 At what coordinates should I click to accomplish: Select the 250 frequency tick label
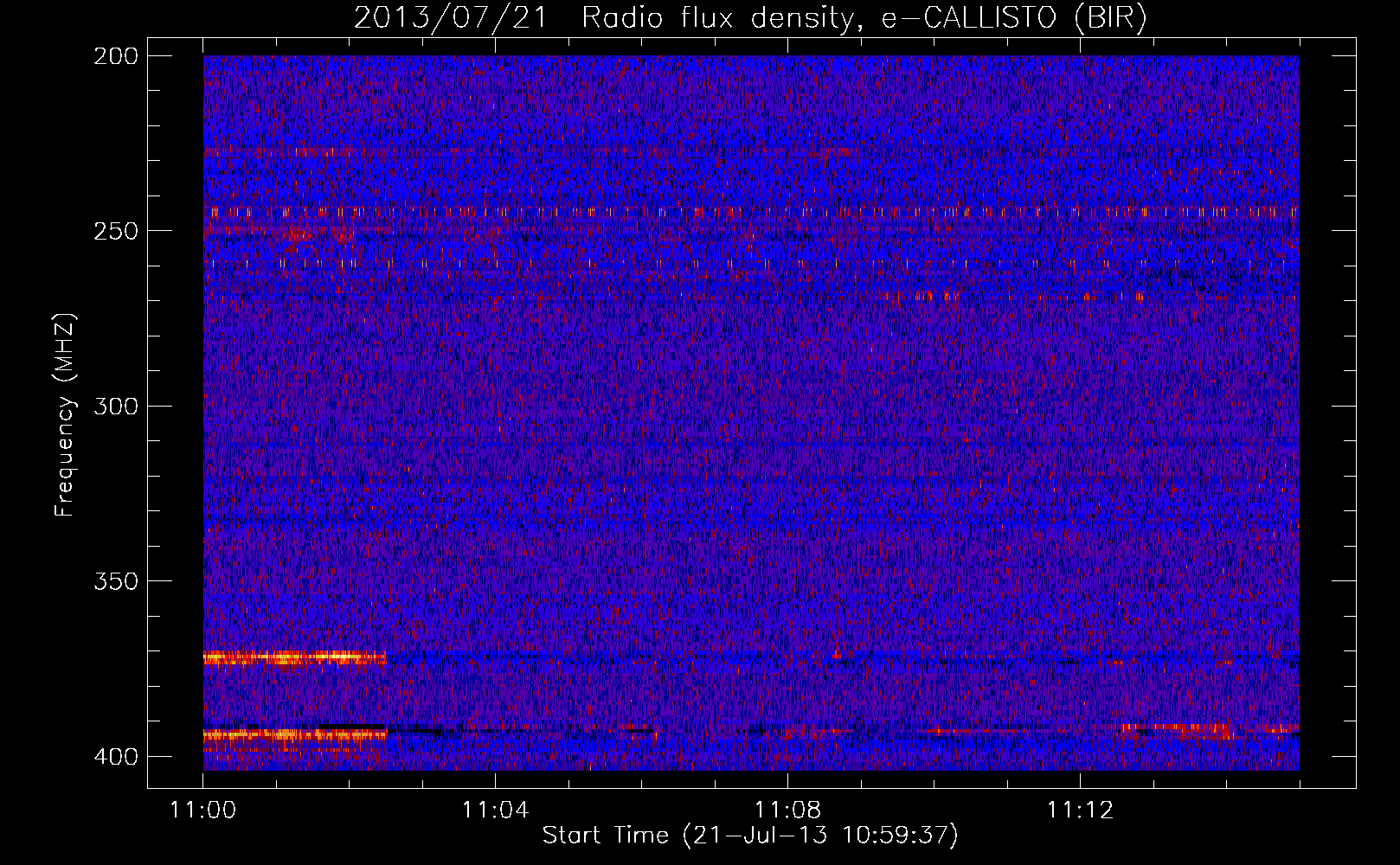pyautogui.click(x=115, y=231)
